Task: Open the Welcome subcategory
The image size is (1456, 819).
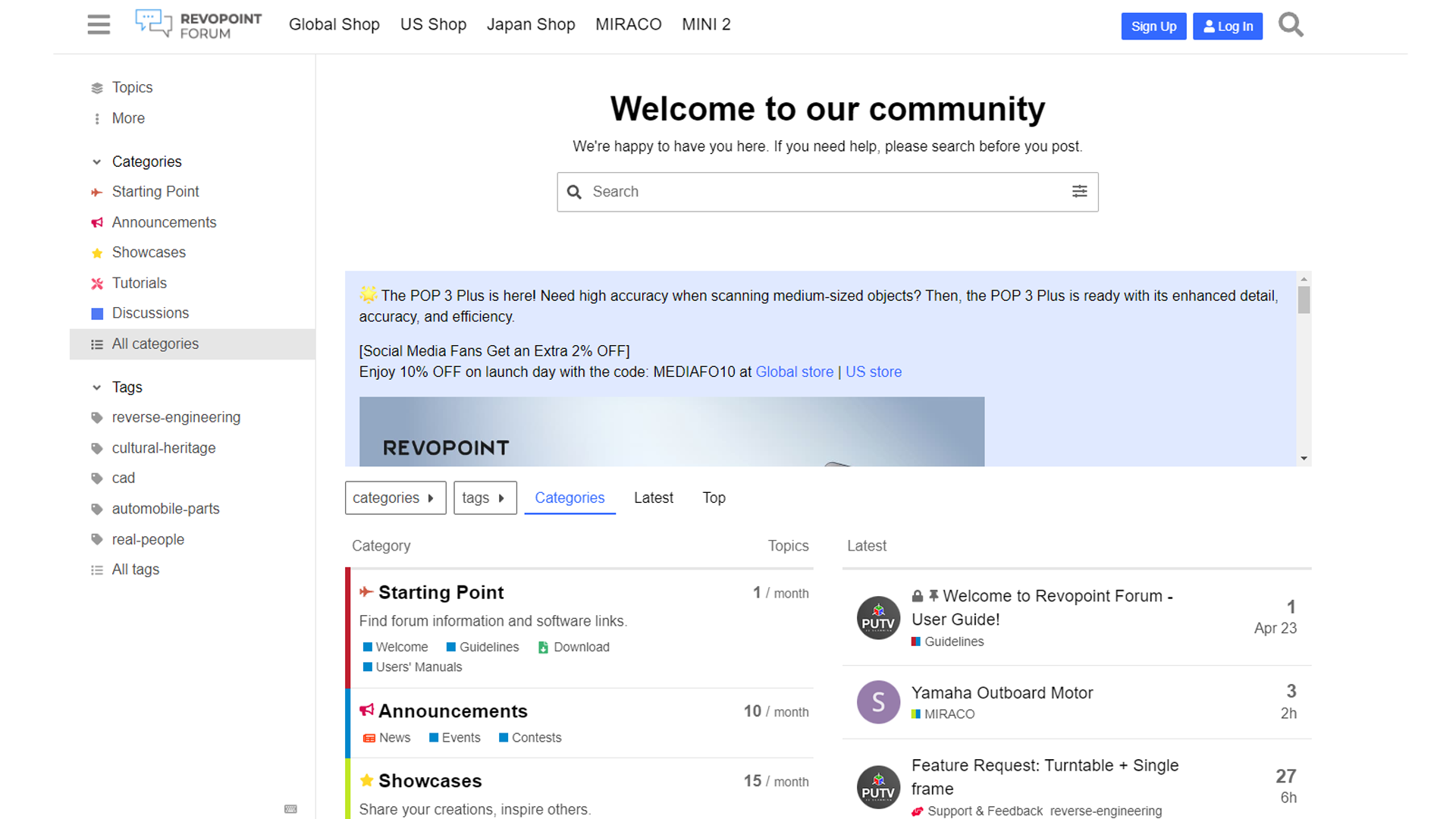Action: click(x=395, y=648)
